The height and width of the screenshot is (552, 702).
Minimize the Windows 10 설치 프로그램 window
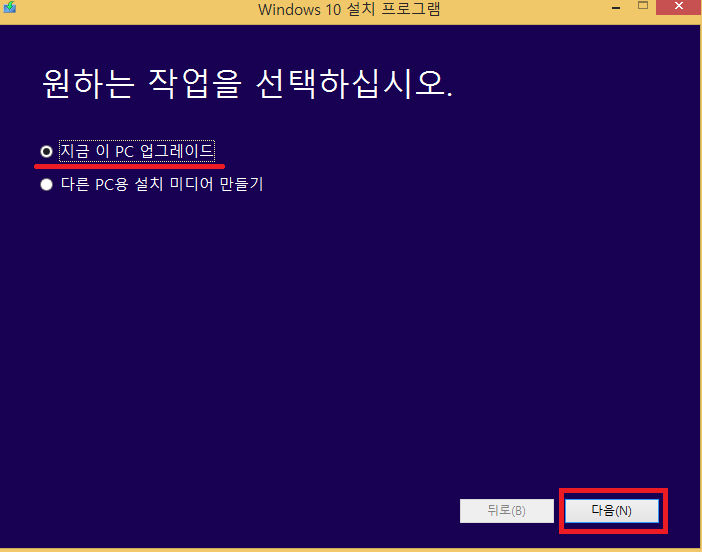pos(616,7)
